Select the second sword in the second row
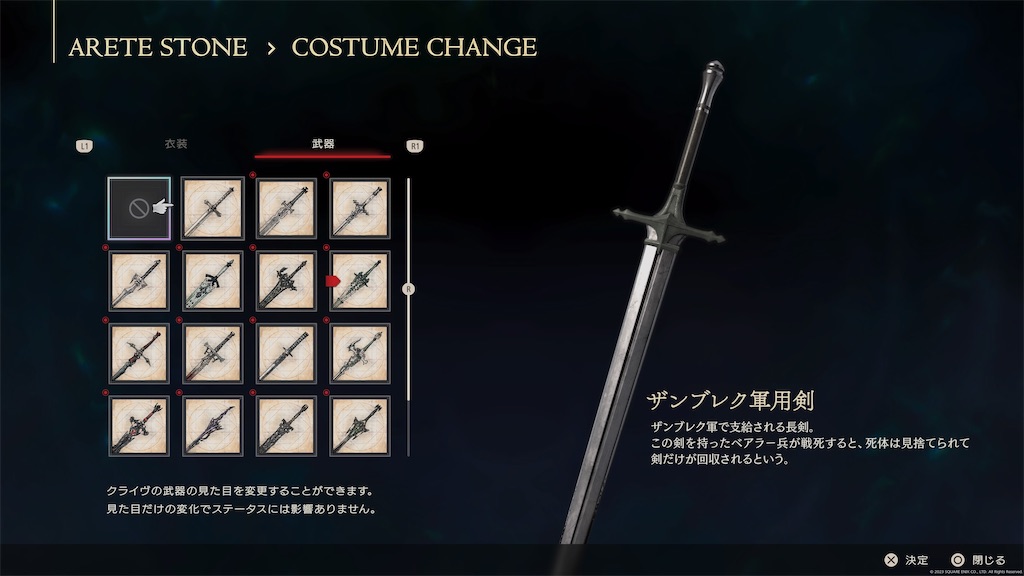This screenshot has width=1024, height=576. coord(212,281)
